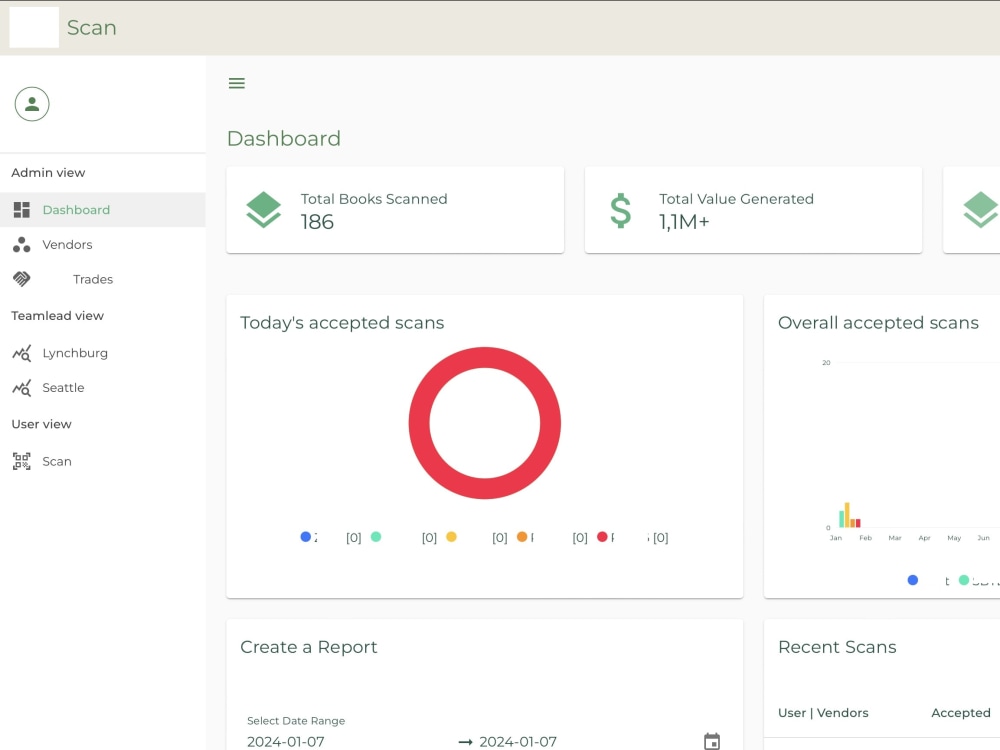Click the user profile avatar icon
Image resolution: width=1000 pixels, height=750 pixels.
pyautogui.click(x=32, y=104)
